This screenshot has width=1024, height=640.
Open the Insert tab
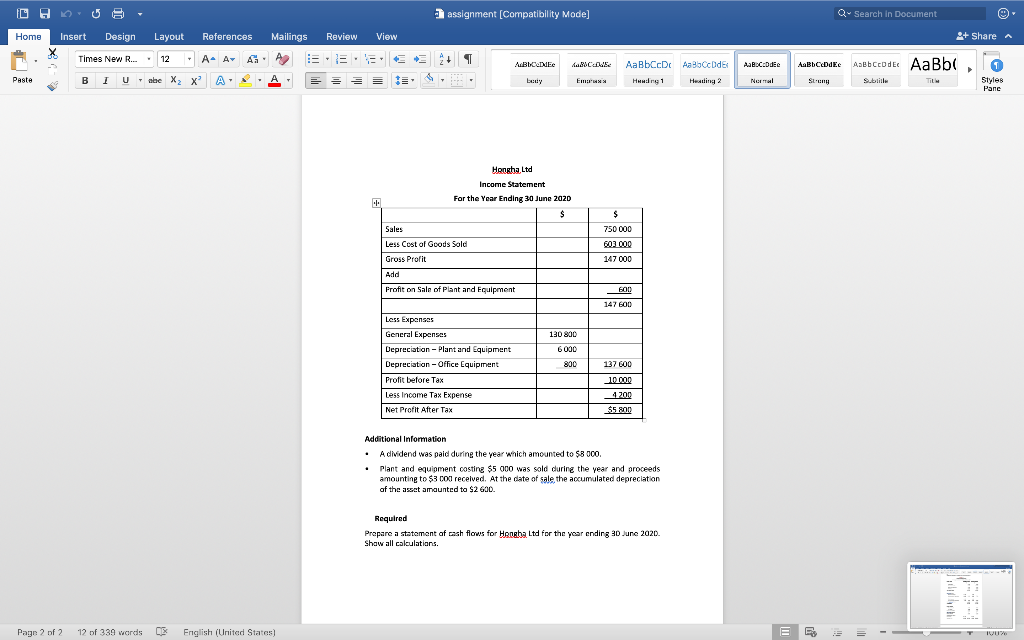pos(73,37)
